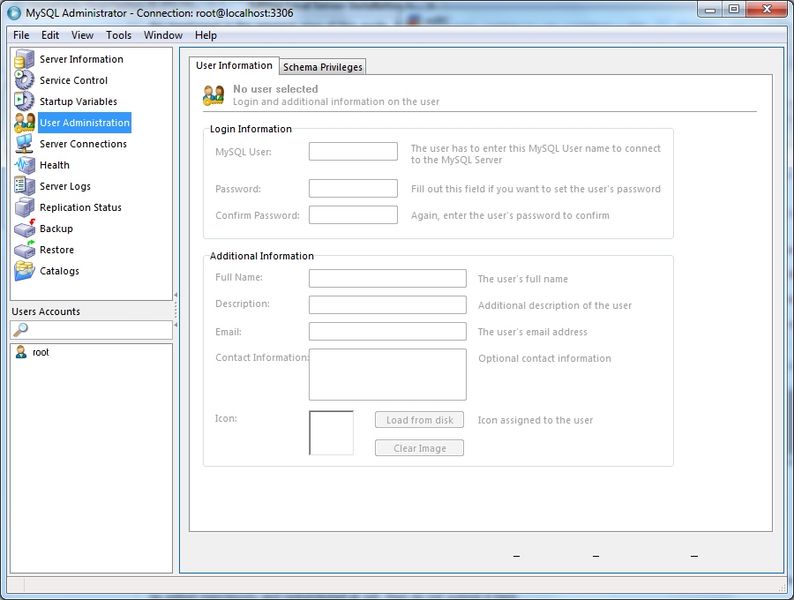Image resolution: width=794 pixels, height=600 pixels.
Task: Click the Service Control gear icon
Action: click(24, 81)
